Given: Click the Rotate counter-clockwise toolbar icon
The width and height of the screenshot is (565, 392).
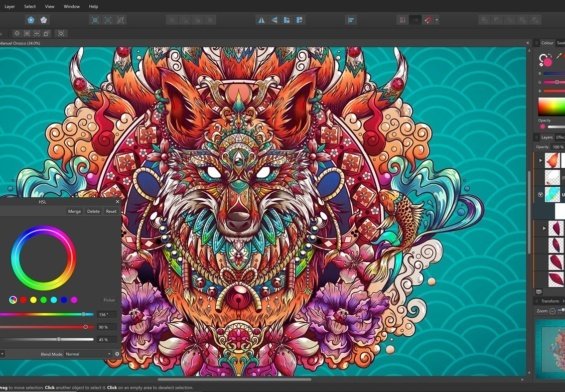Looking at the screenshot, I should (x=286, y=20).
